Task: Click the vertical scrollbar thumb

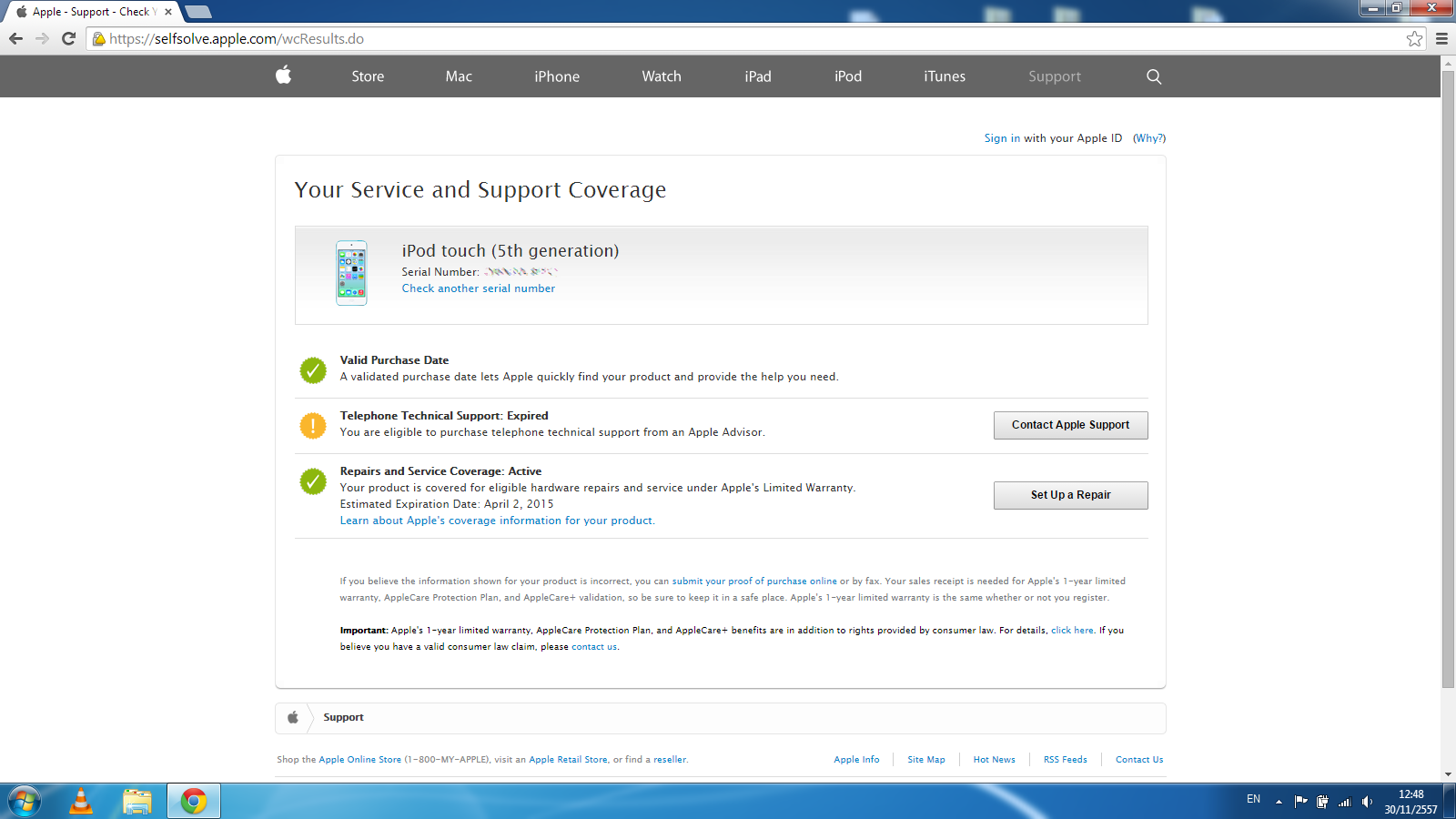Action: coord(1448,379)
